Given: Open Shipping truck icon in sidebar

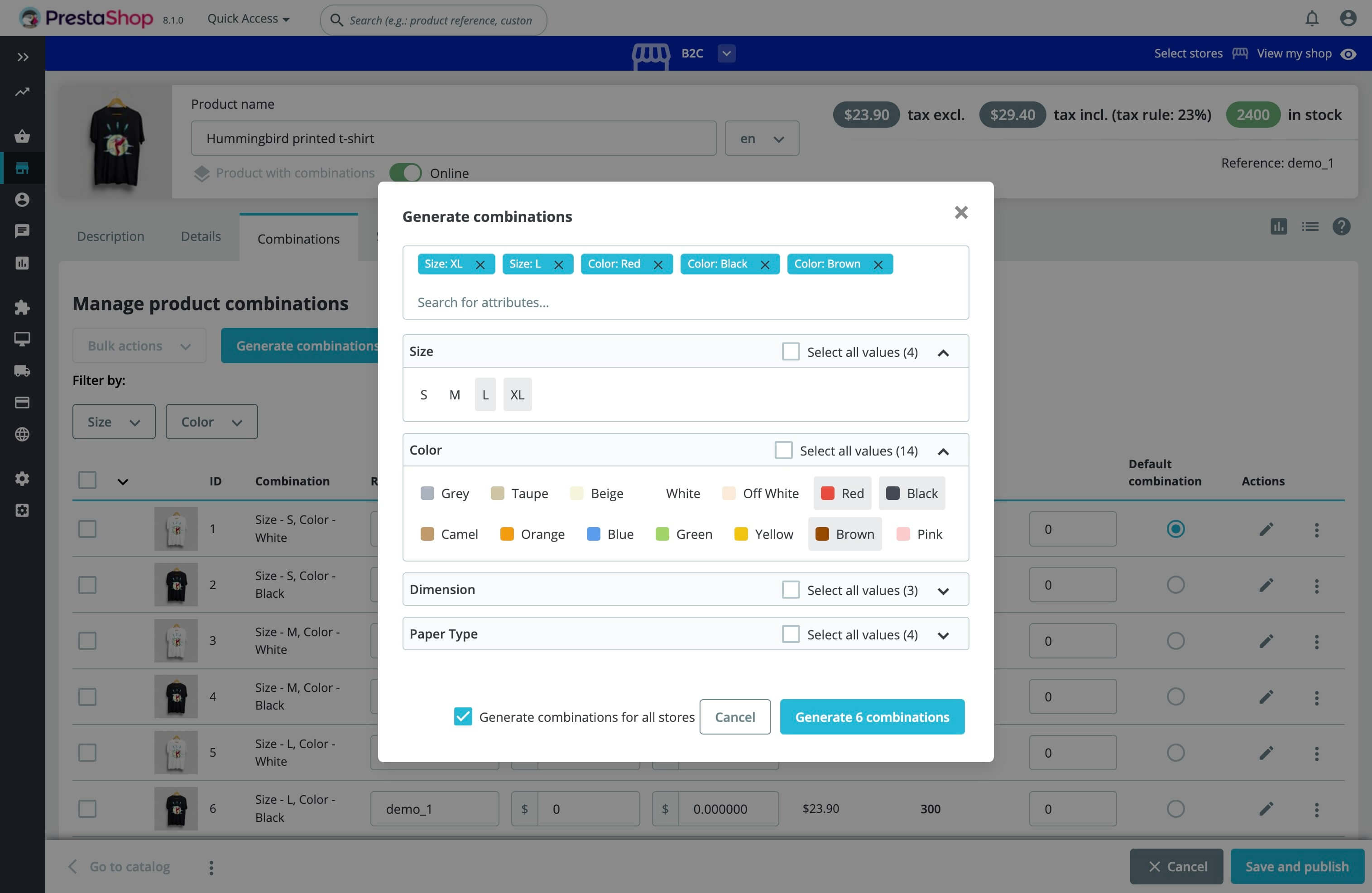Looking at the screenshot, I should (23, 371).
